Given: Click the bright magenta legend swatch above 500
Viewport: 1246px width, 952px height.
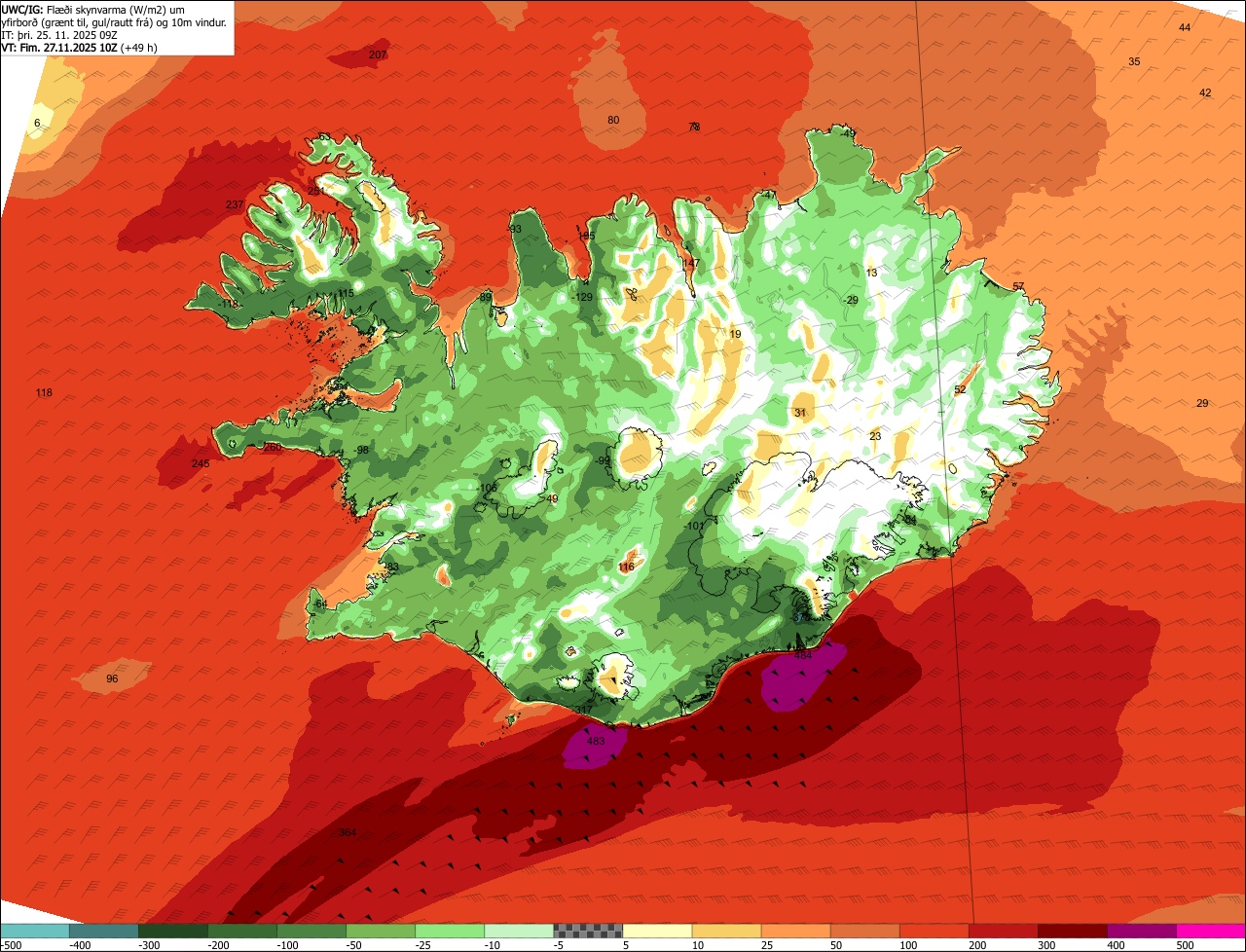Looking at the screenshot, I should point(1211,931).
